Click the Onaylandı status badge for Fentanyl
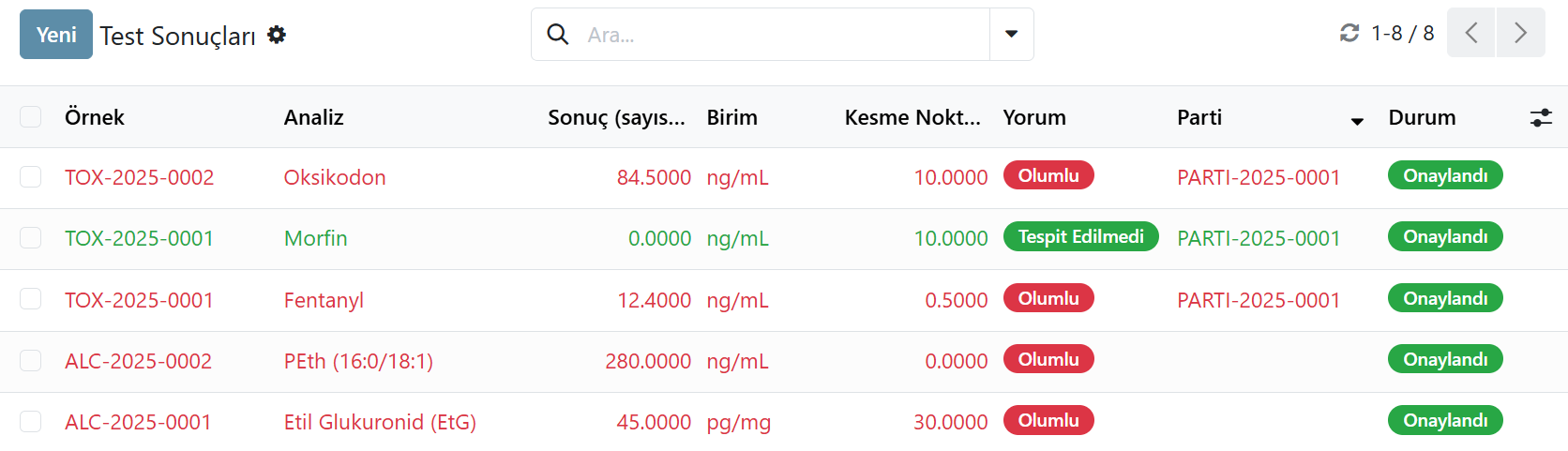This screenshot has height=451, width=1568. 1445,298
